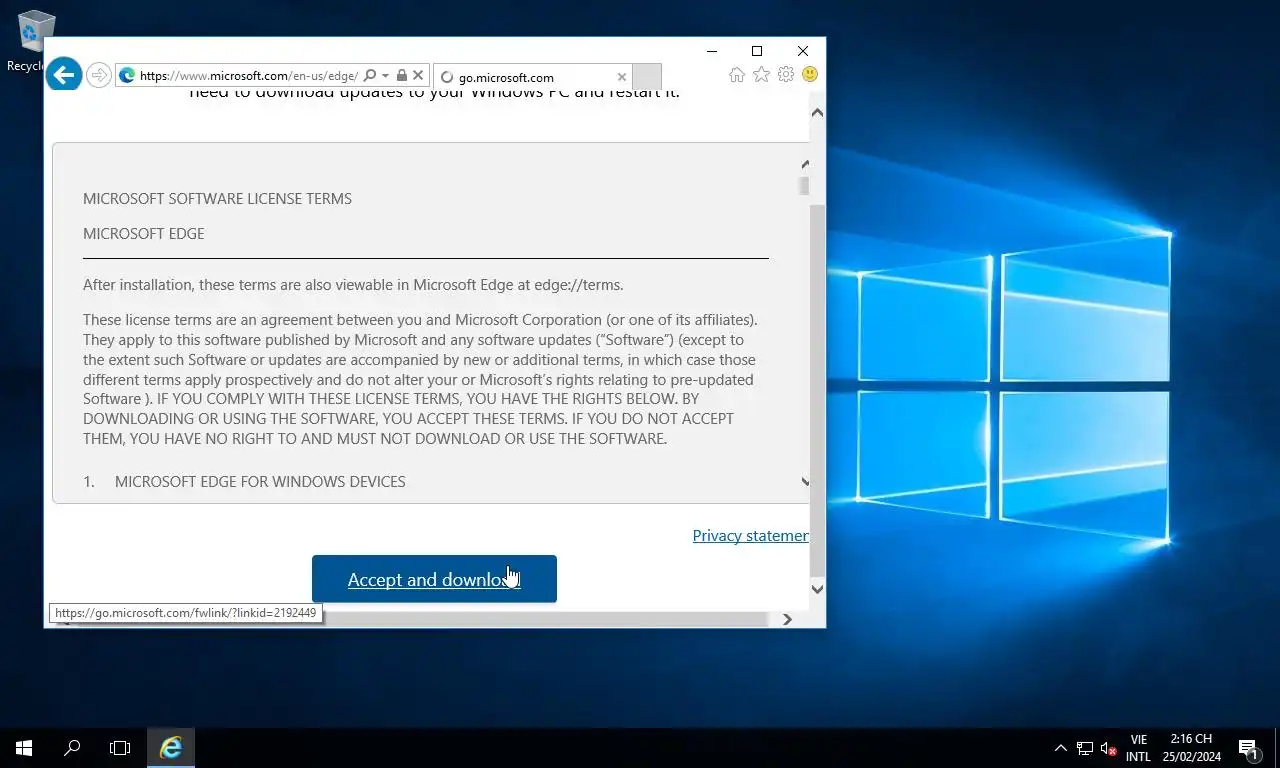Click the security padlock icon
1280x768 pixels.
(402, 75)
